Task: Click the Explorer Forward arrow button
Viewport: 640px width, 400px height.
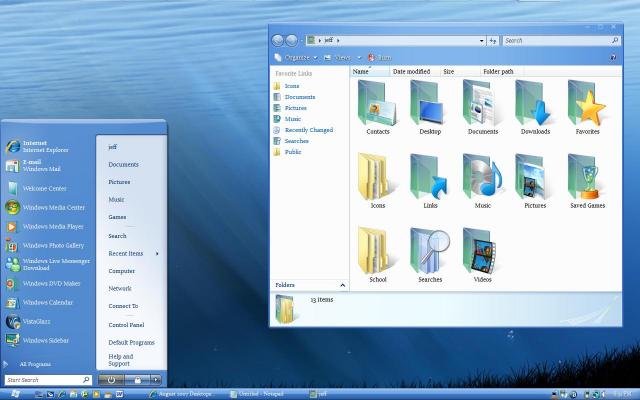Action: click(291, 40)
